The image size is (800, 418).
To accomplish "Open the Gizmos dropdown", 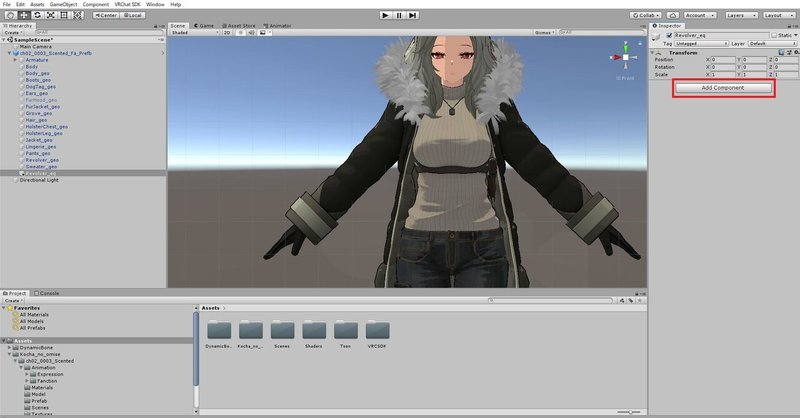I will pos(544,33).
